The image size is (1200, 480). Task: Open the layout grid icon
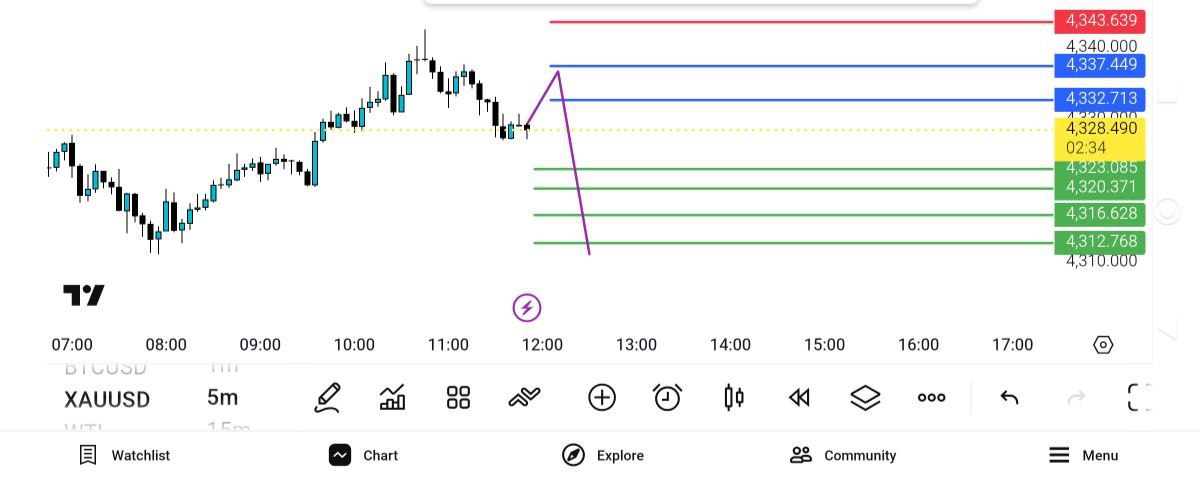click(x=458, y=398)
